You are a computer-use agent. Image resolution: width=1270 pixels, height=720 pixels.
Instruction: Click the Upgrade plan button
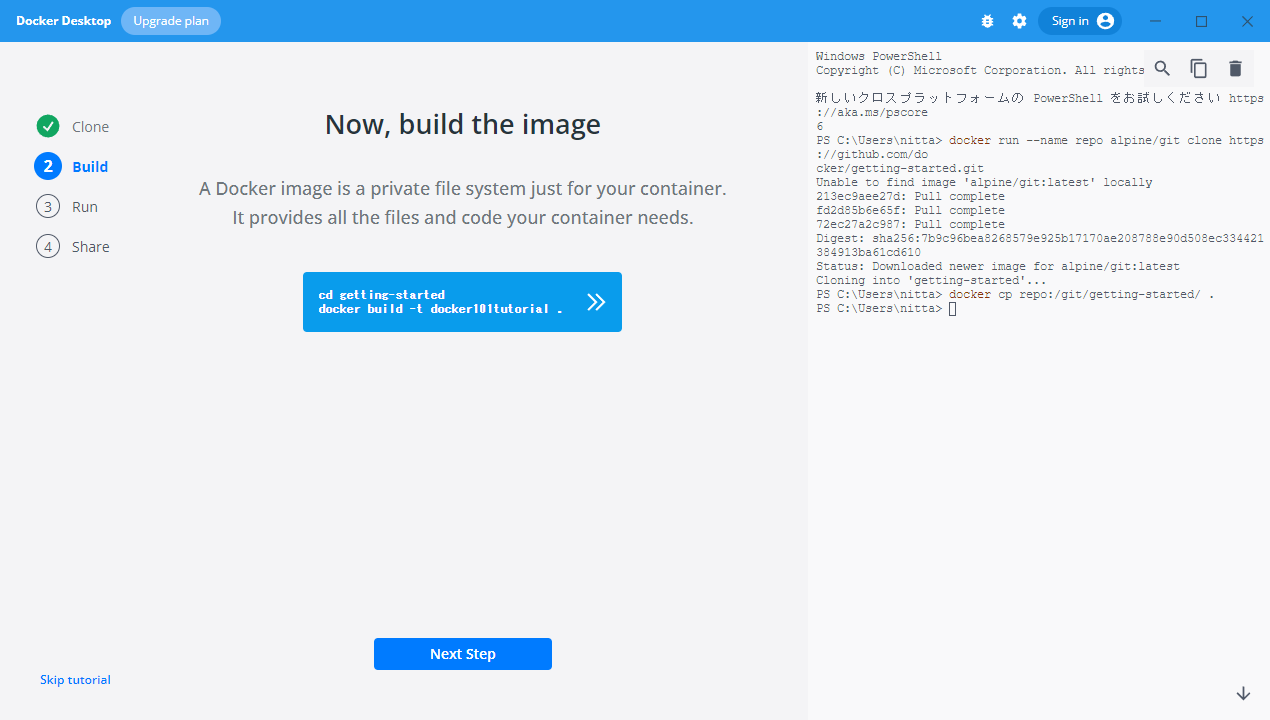point(171,21)
